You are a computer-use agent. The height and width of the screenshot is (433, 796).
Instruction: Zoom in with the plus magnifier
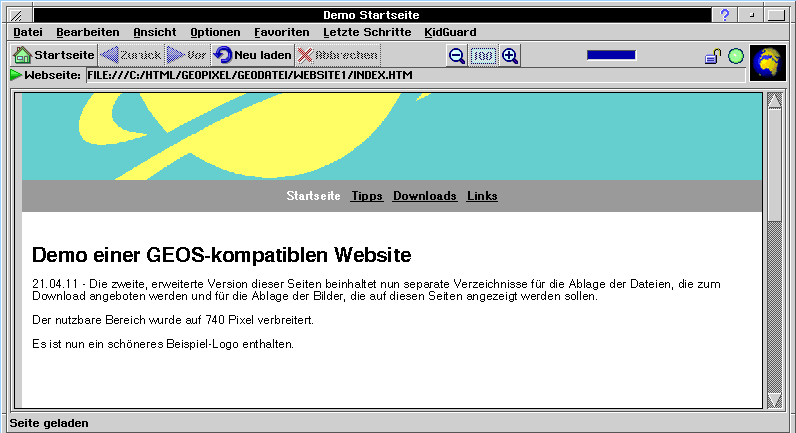point(510,56)
